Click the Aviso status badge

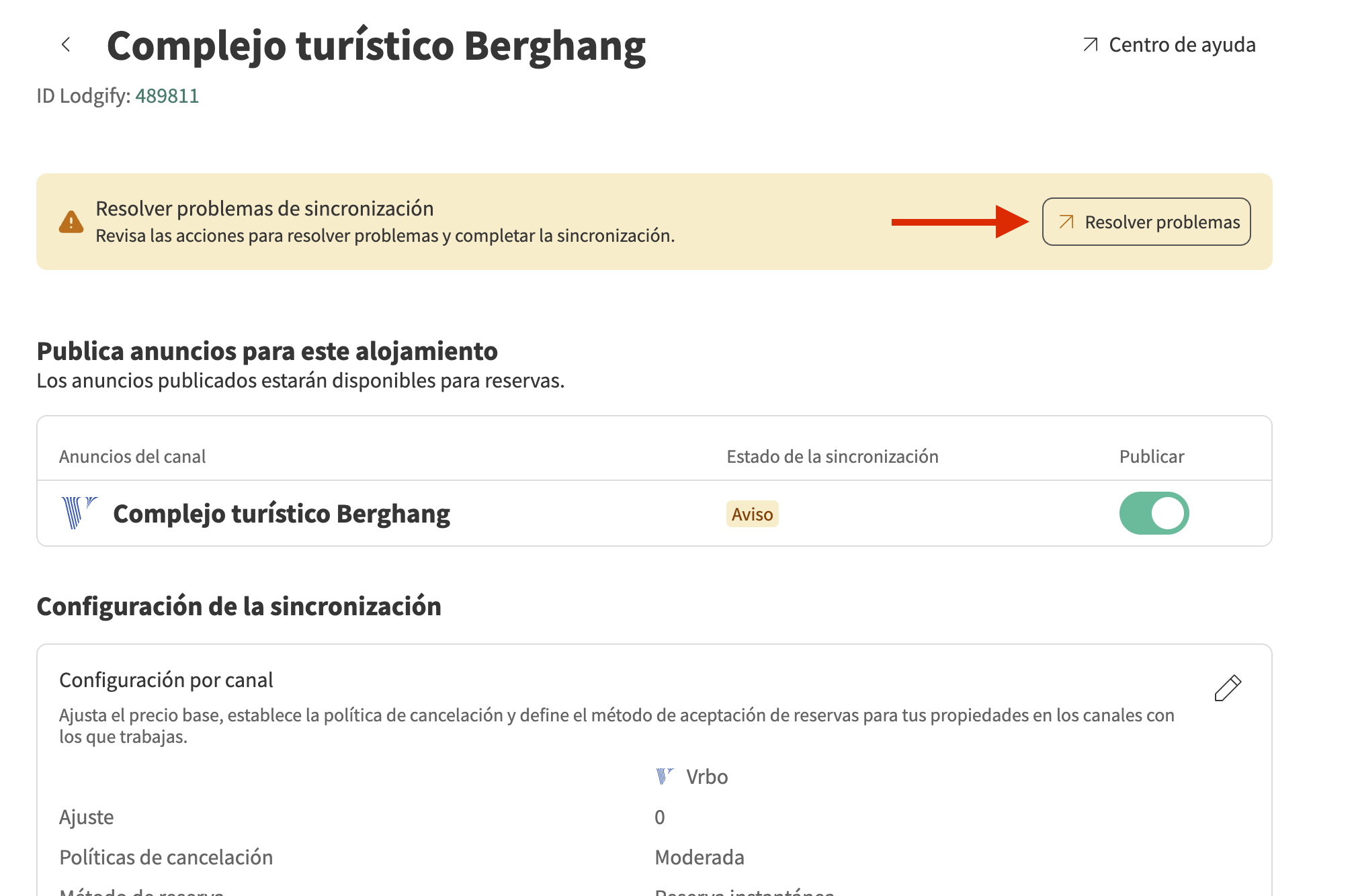(x=752, y=514)
